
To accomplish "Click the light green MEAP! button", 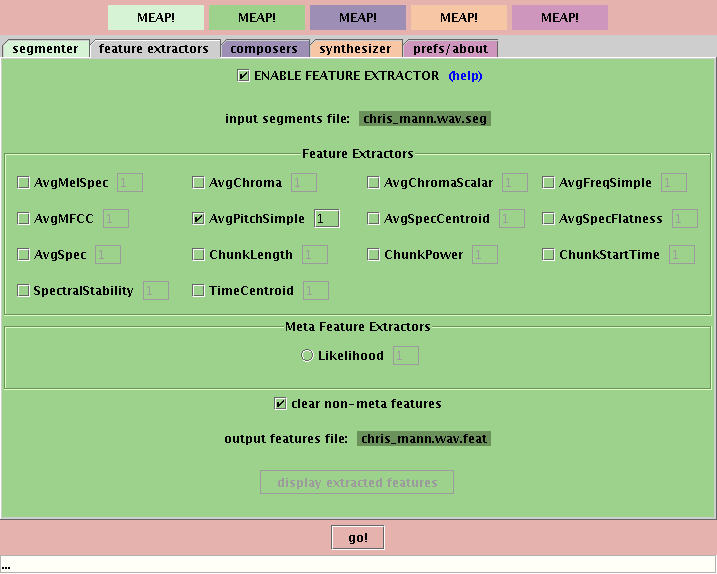I will pos(156,17).
